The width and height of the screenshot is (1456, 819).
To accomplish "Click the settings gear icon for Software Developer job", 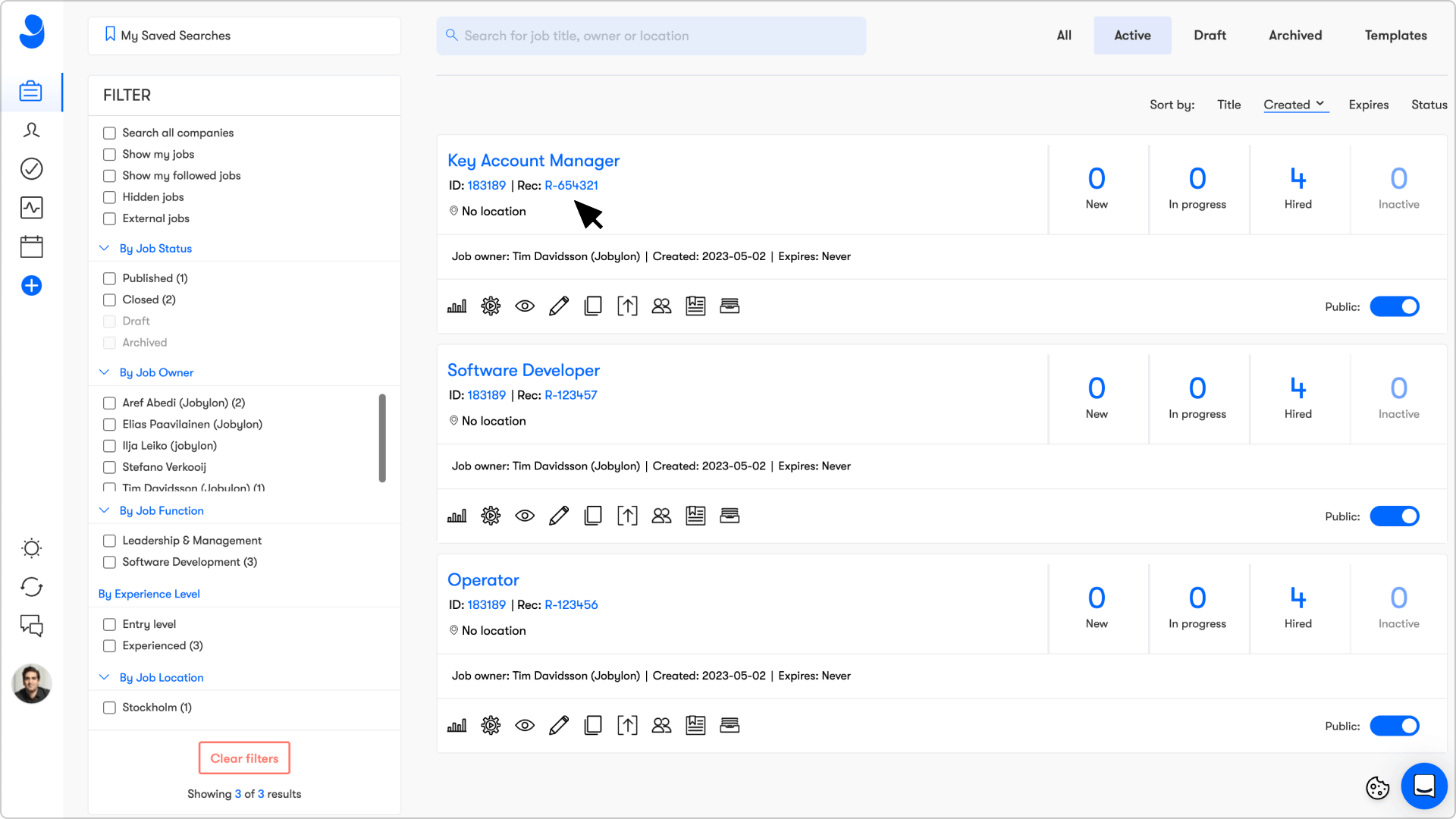I will point(491,515).
